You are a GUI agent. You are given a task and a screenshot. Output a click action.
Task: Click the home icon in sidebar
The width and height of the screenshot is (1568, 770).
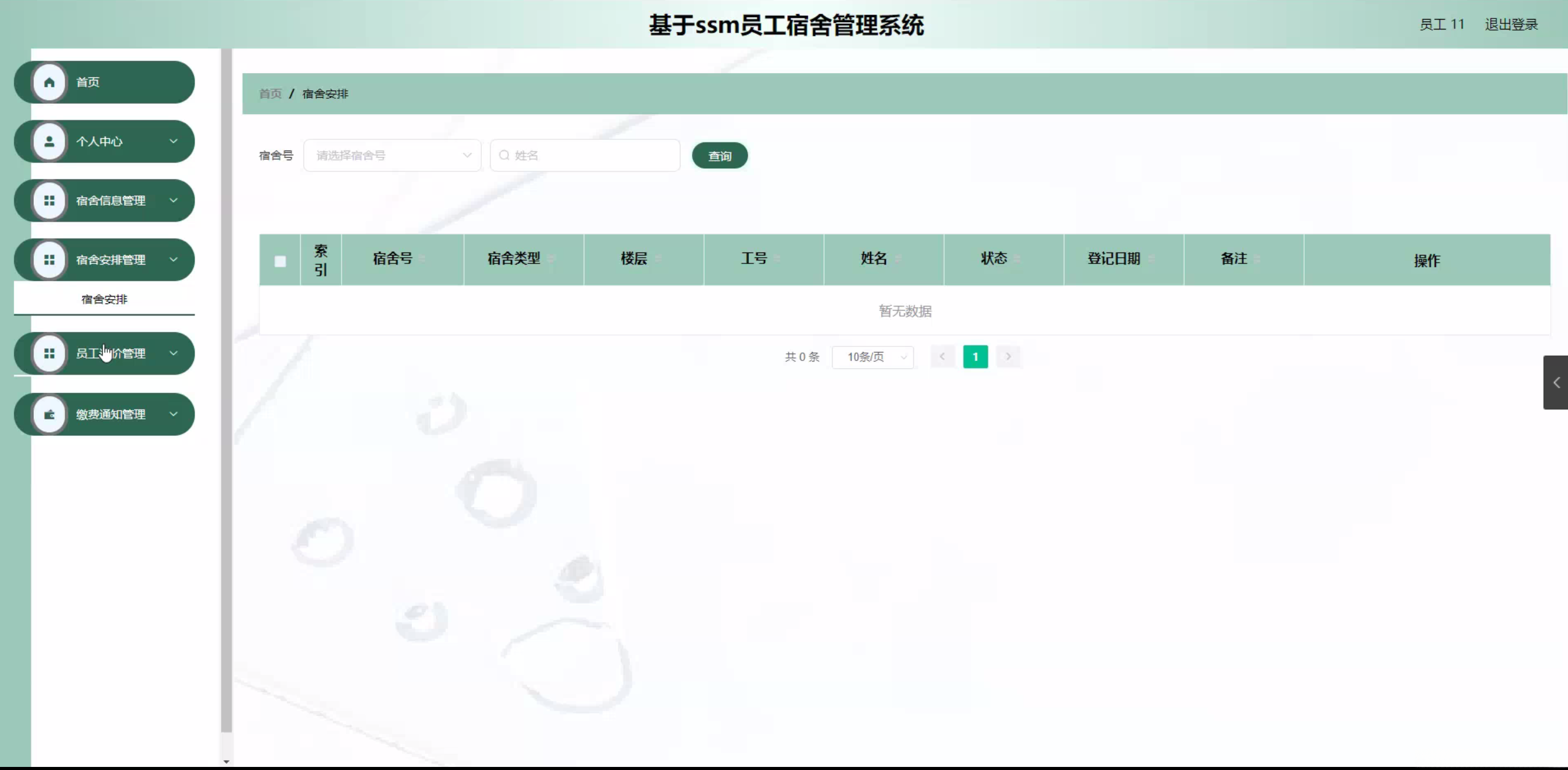(49, 82)
